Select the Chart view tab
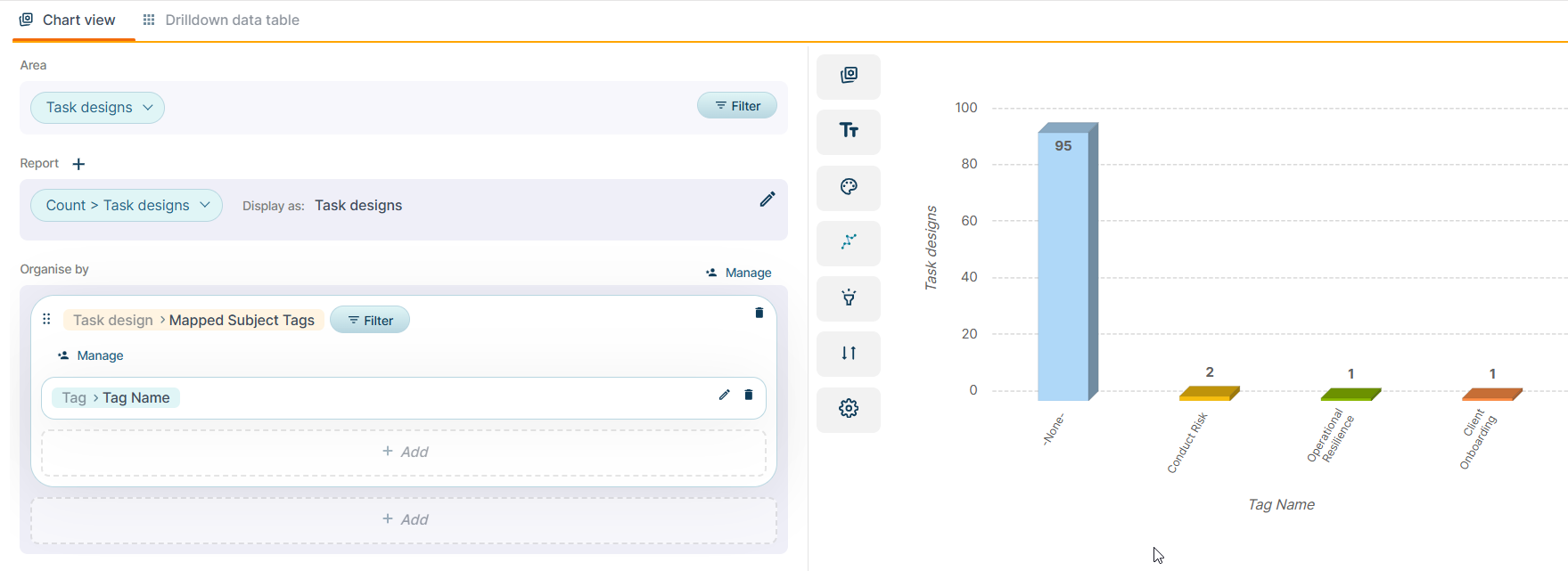 point(69,20)
